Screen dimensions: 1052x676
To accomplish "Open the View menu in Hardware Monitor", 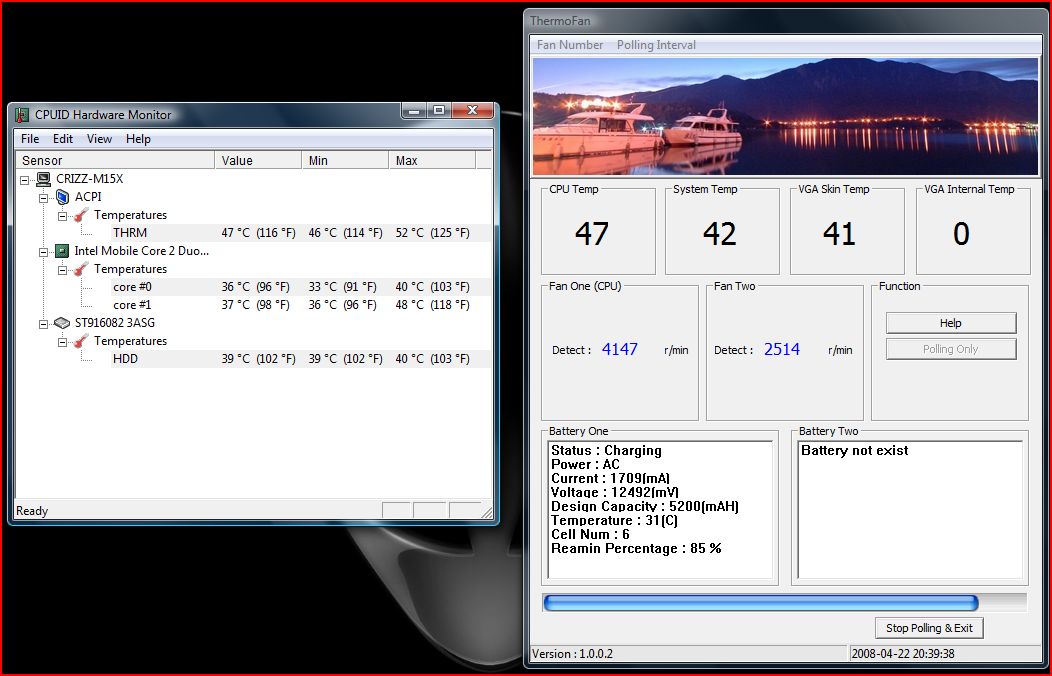I will [99, 139].
